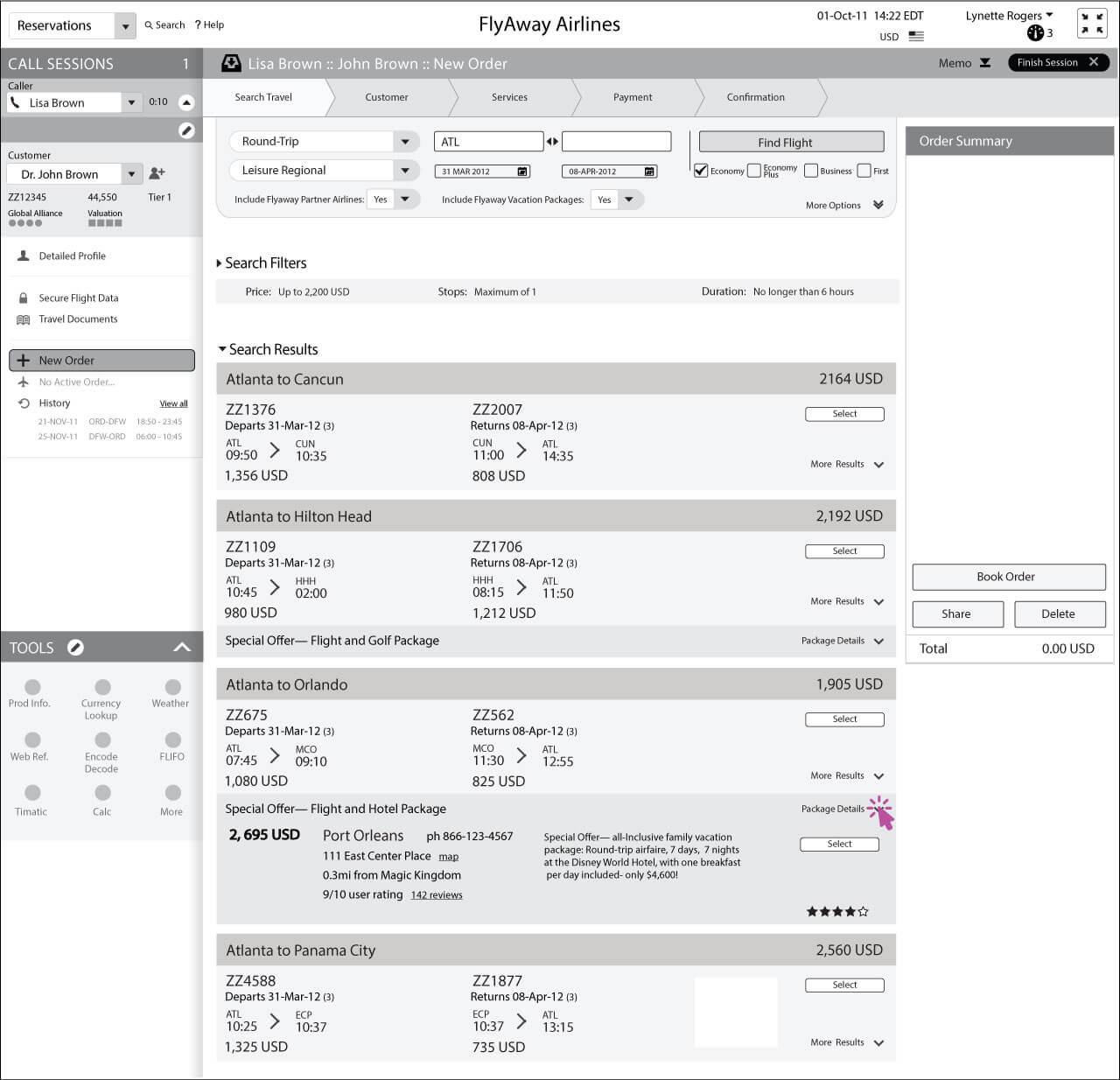Click the destination airport input field
The image size is (1120, 1080).
coord(616,142)
